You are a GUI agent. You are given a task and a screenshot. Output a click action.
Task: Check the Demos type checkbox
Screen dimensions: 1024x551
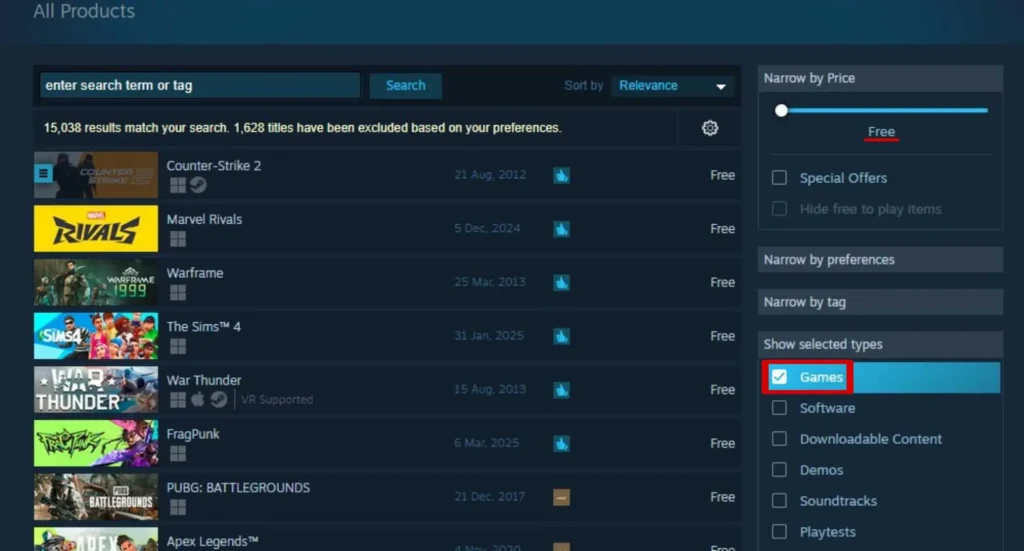point(779,470)
